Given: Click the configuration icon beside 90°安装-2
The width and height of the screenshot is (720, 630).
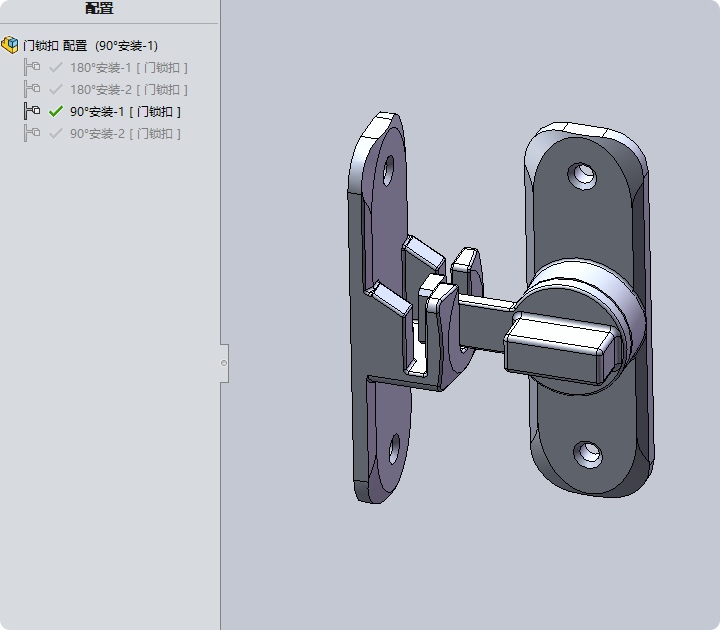Looking at the screenshot, I should 32,133.
